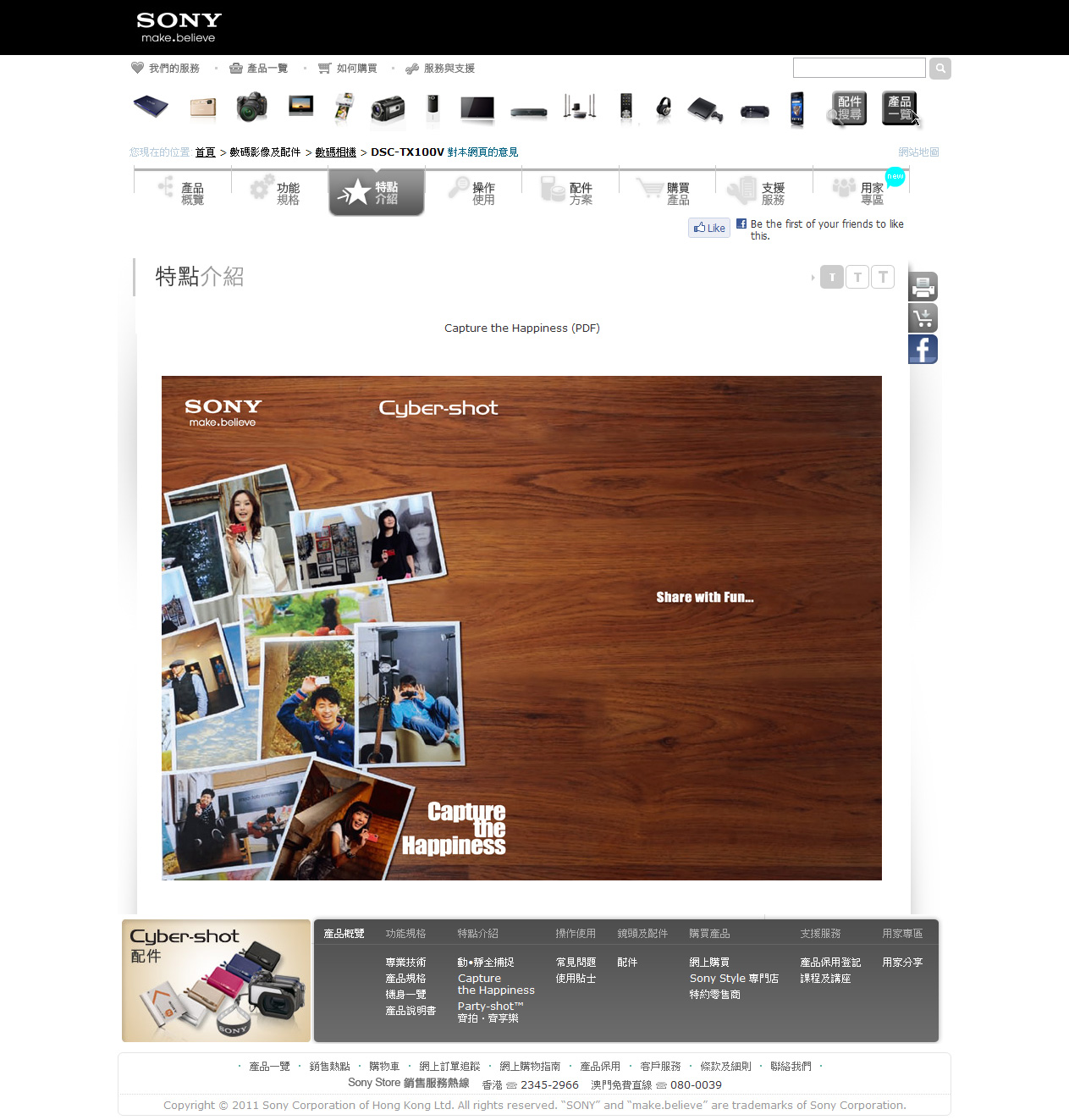Screen dimensions: 1069x1120
Task: Click into the search text field
Action: pos(858,68)
